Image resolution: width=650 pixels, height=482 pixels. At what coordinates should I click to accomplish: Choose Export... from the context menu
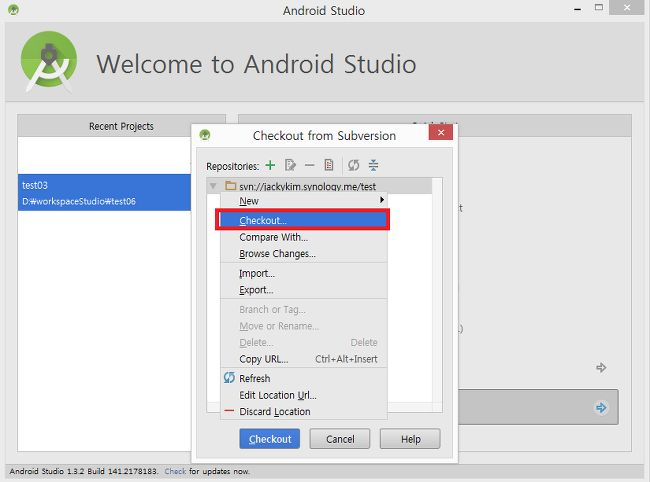(x=303, y=290)
